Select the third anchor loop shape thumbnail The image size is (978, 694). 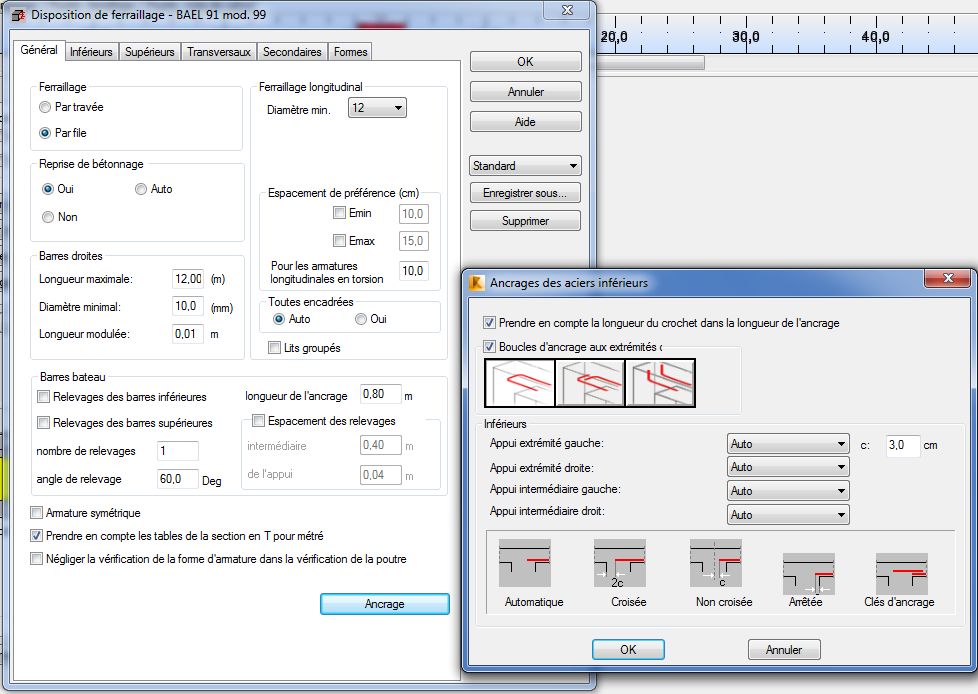[660, 383]
